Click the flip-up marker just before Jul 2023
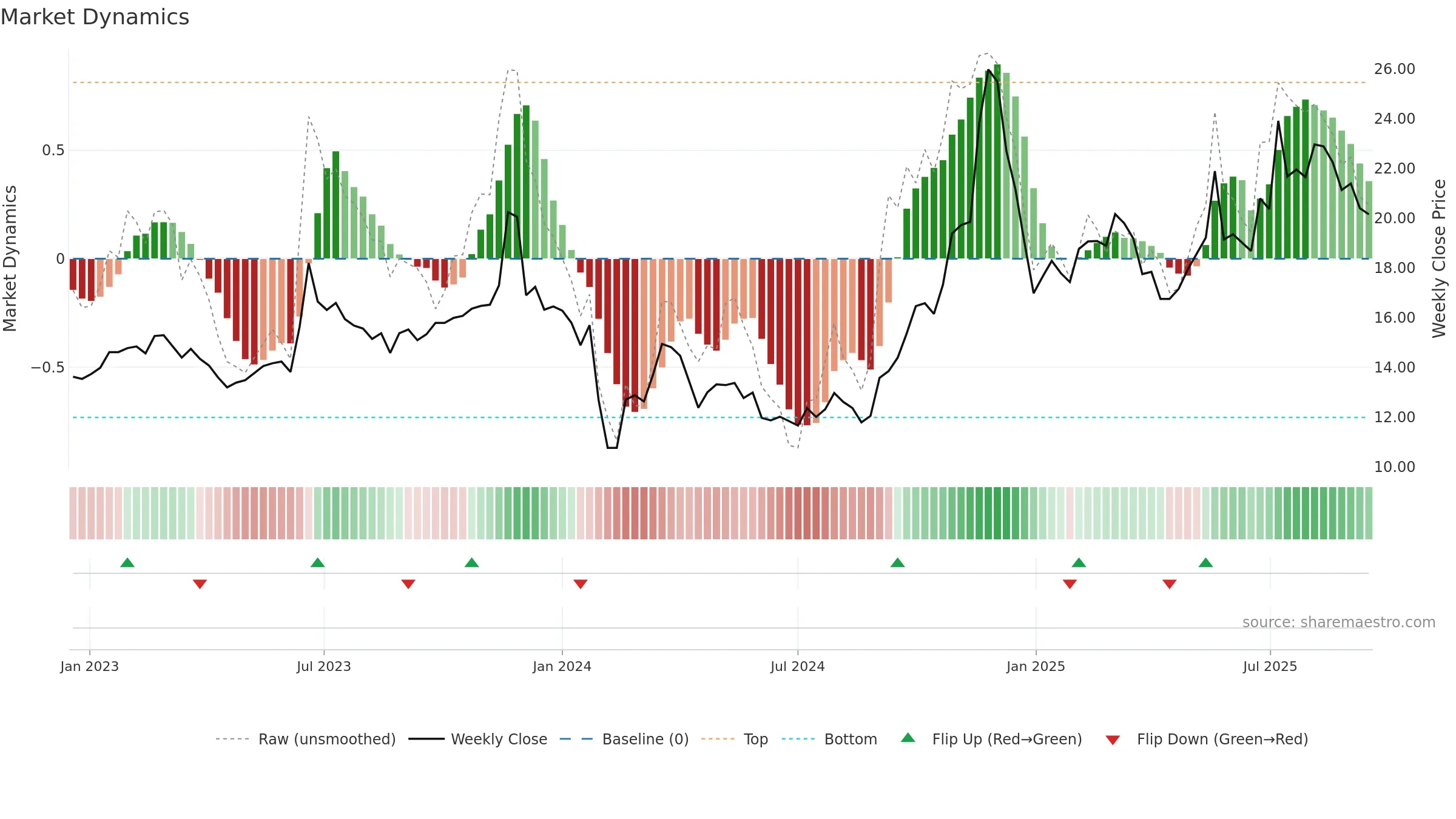 point(318,562)
